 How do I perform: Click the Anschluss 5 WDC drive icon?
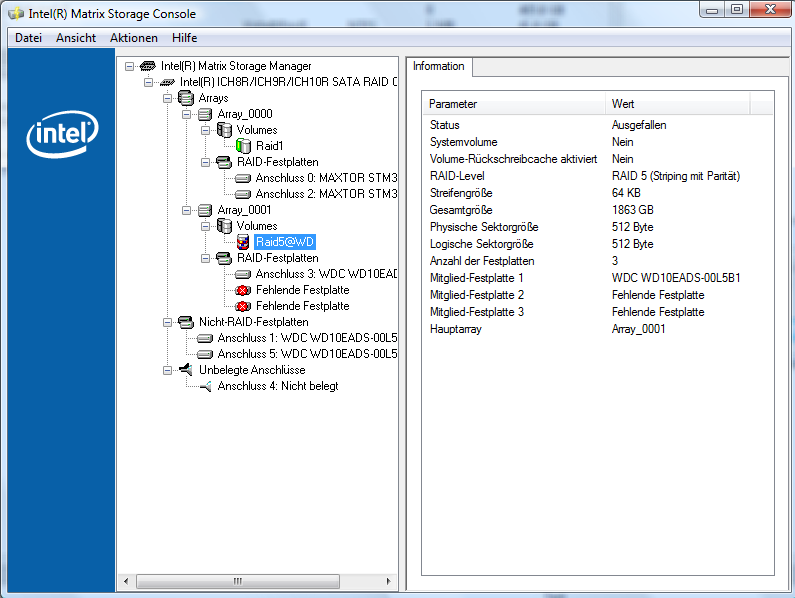[205, 354]
